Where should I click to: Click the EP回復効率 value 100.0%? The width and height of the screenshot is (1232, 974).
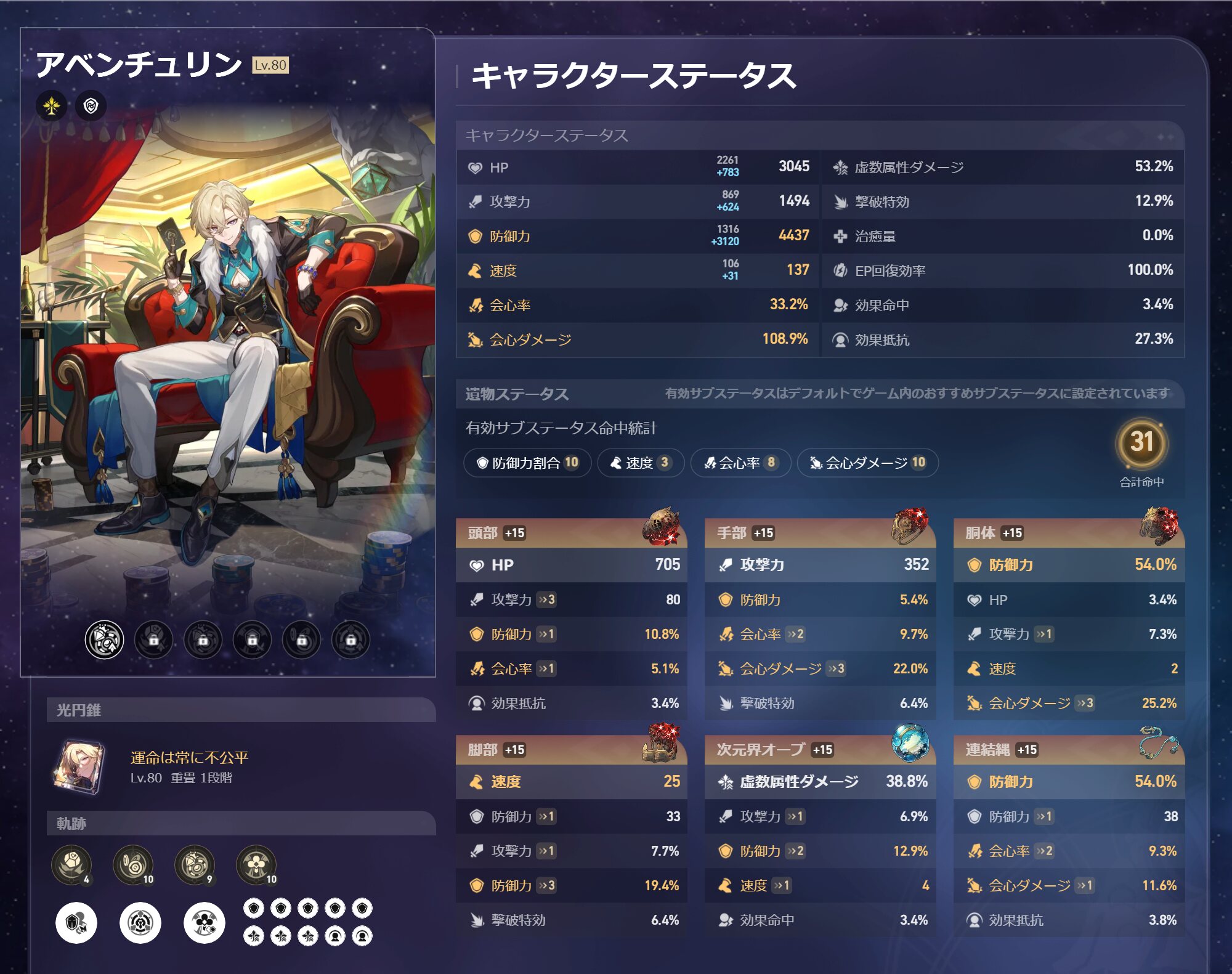tap(1150, 270)
